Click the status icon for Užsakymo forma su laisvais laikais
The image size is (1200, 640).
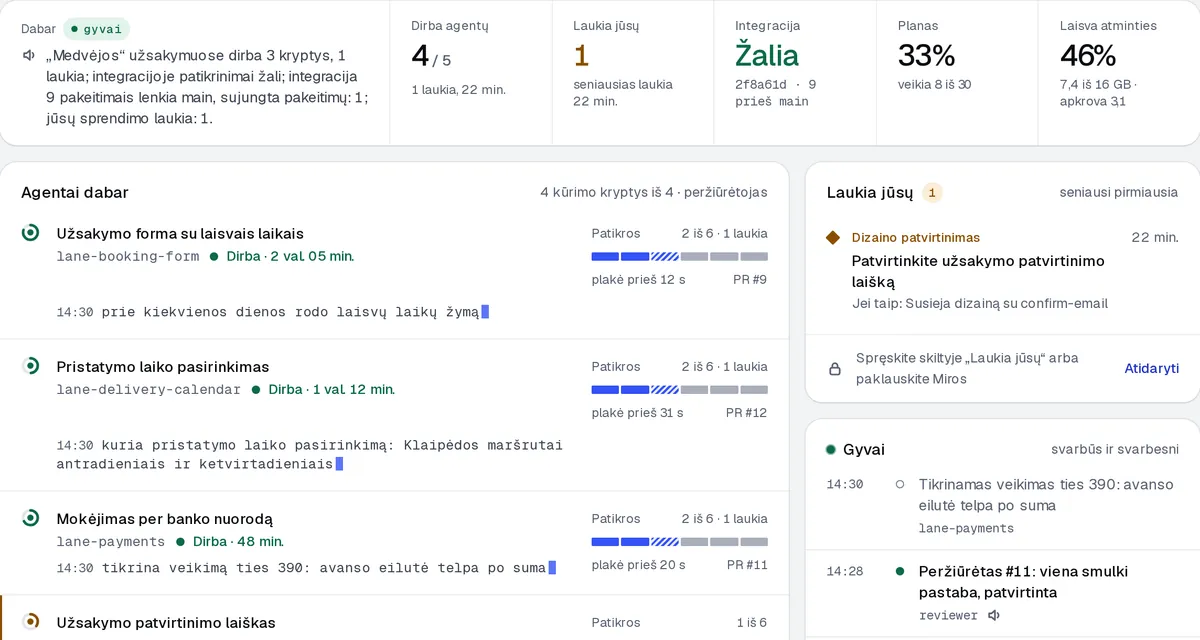[x=31, y=233]
